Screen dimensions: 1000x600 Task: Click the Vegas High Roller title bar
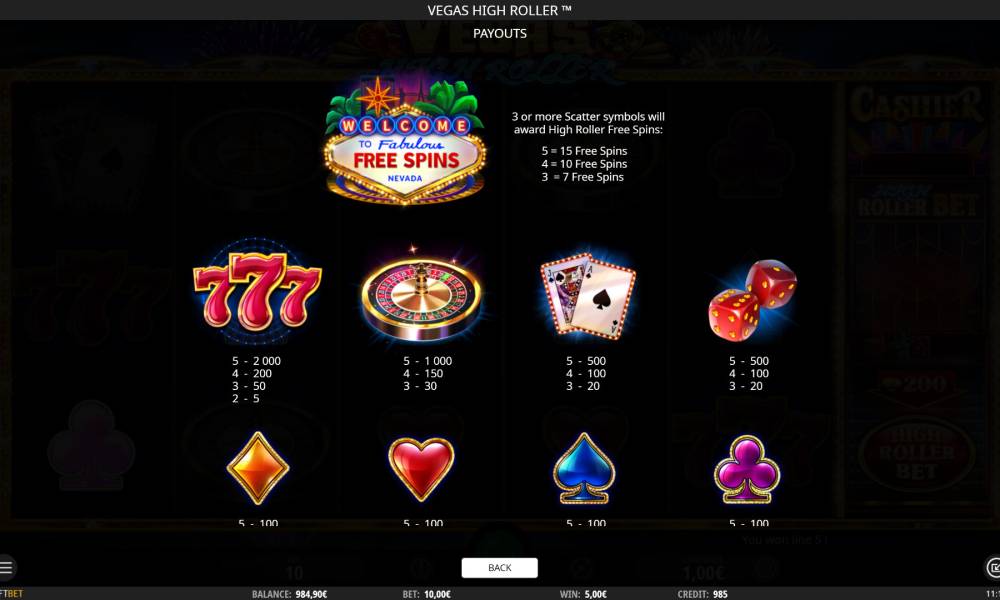pos(500,10)
